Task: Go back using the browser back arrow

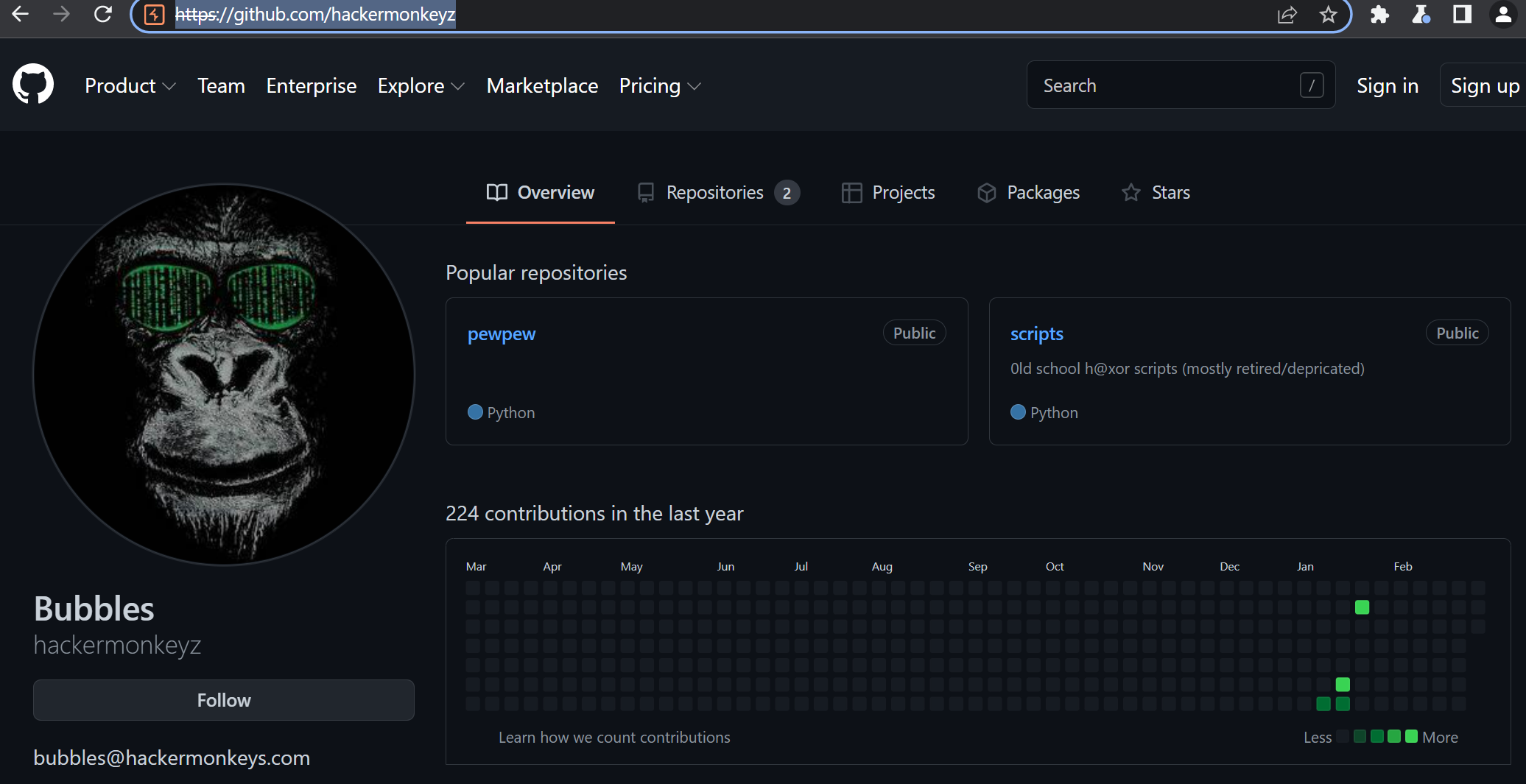Action: pos(20,14)
